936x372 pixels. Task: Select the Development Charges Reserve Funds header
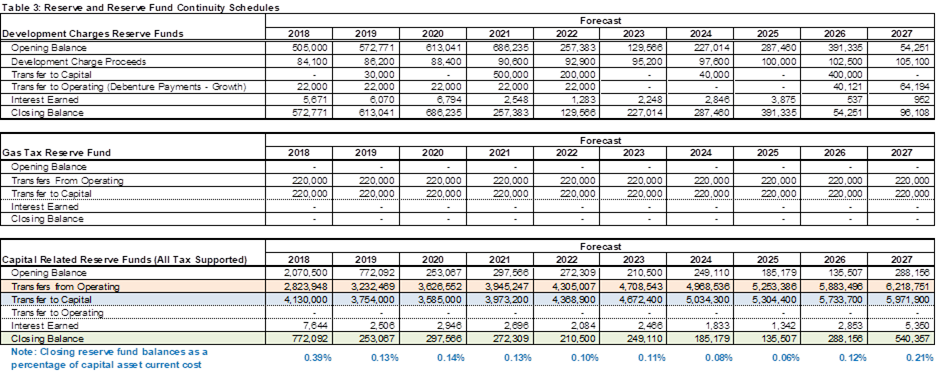click(x=93, y=33)
